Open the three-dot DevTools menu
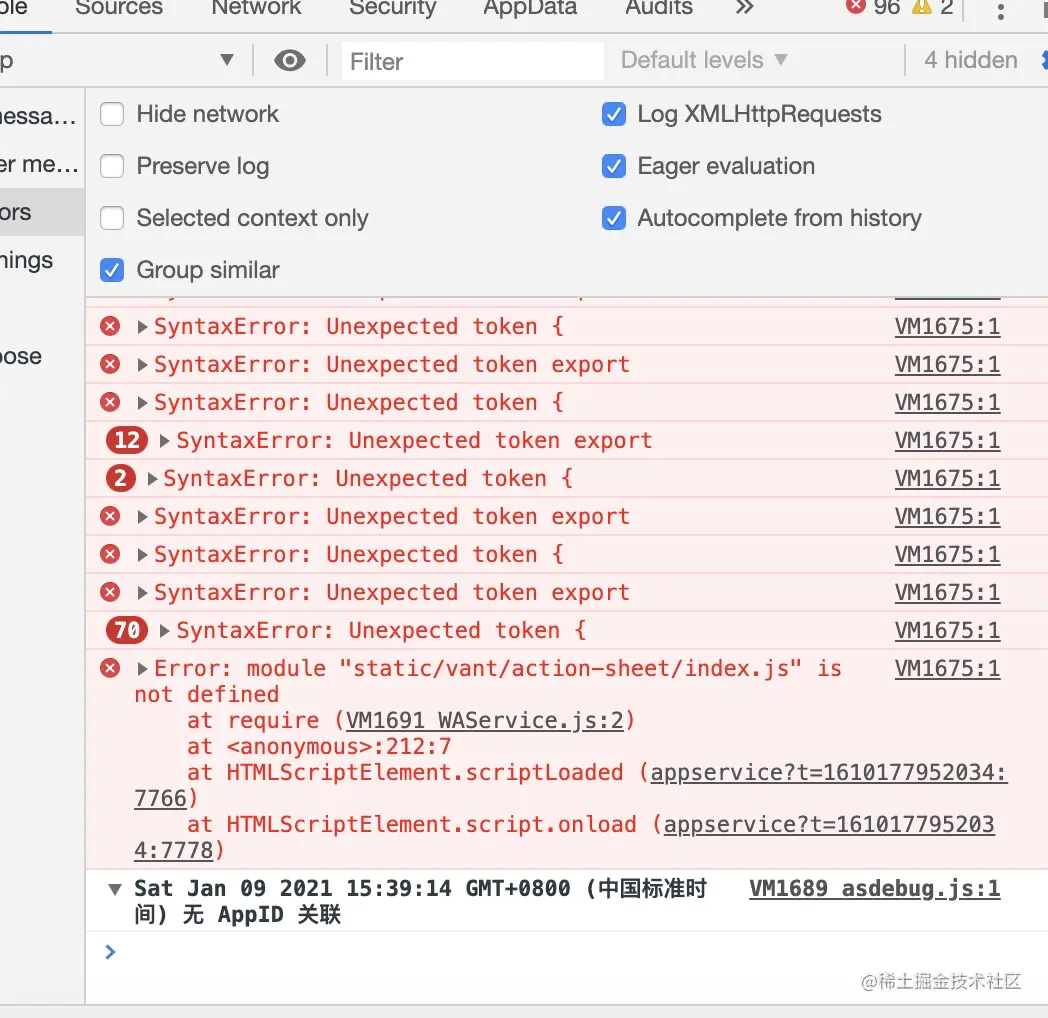The width and height of the screenshot is (1048, 1018). coord(1000,11)
